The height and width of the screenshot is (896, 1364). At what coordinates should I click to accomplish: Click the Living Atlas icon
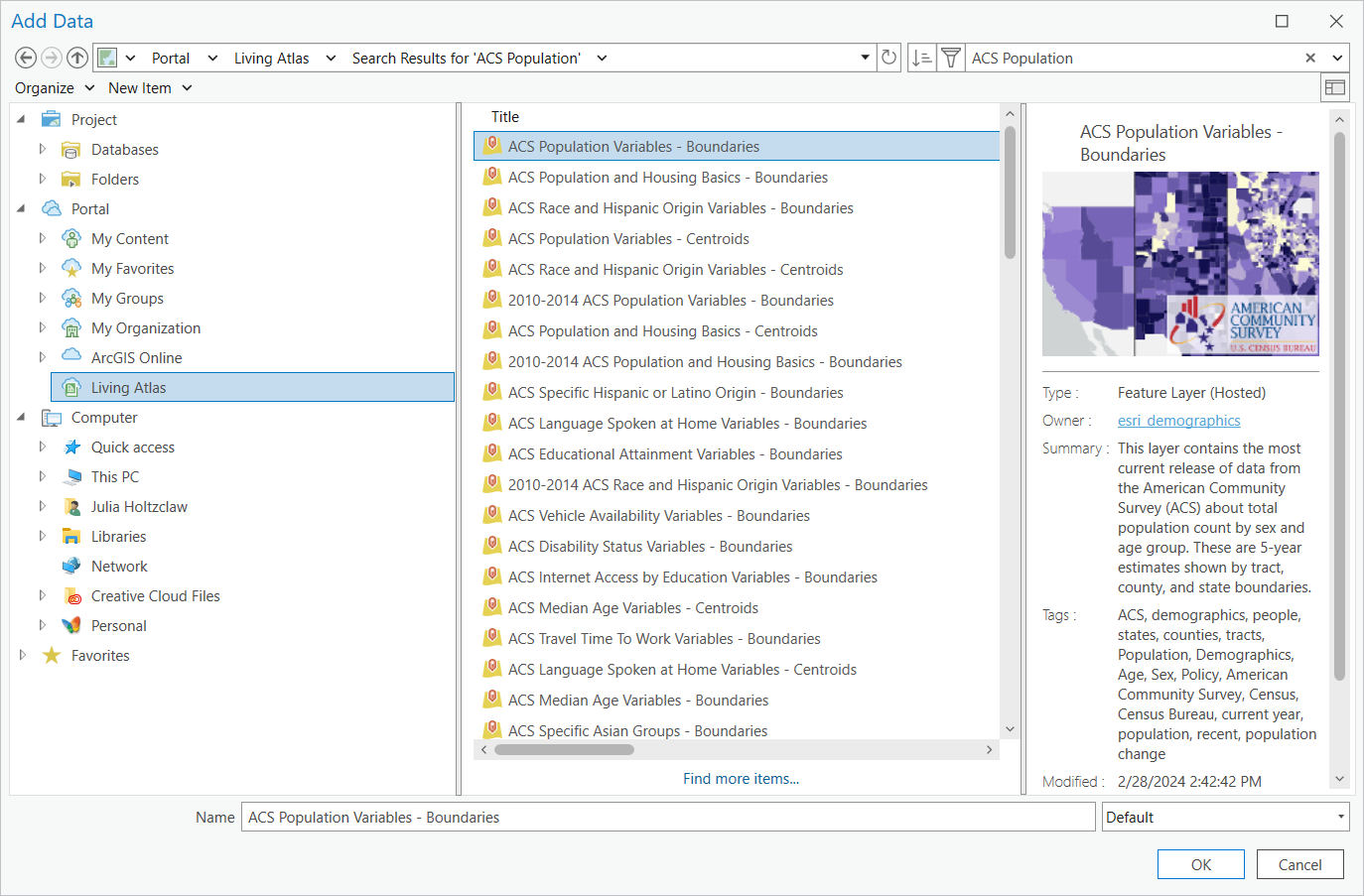click(70, 388)
